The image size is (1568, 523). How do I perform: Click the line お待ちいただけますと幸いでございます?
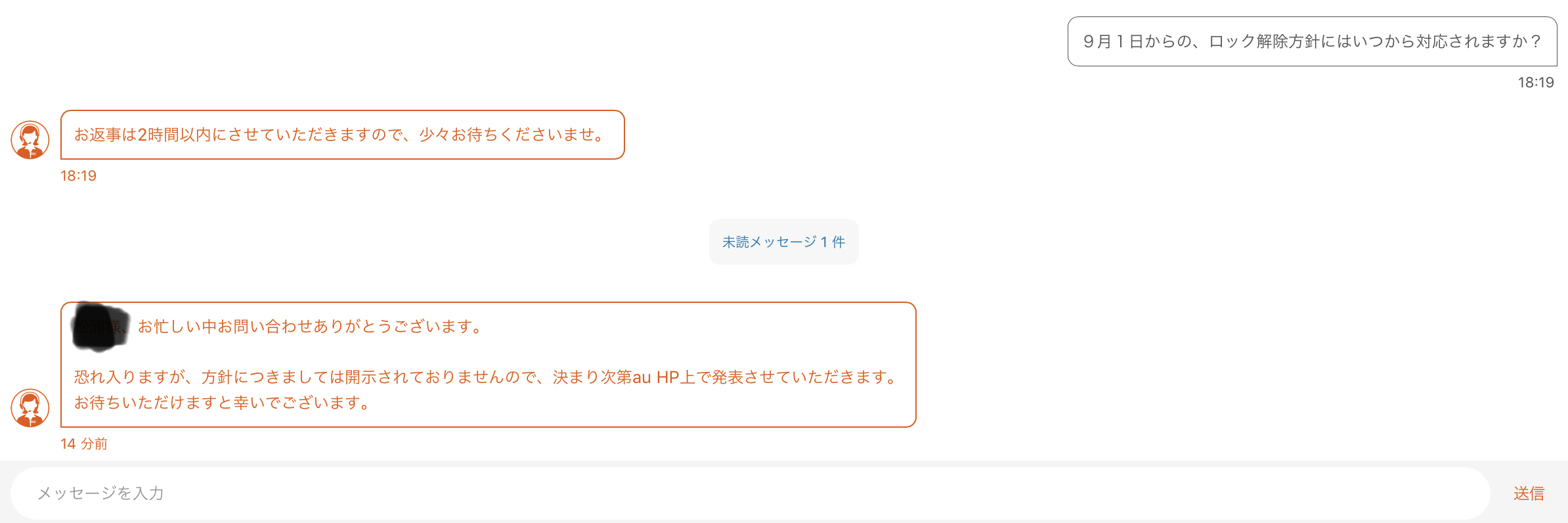pos(223,402)
